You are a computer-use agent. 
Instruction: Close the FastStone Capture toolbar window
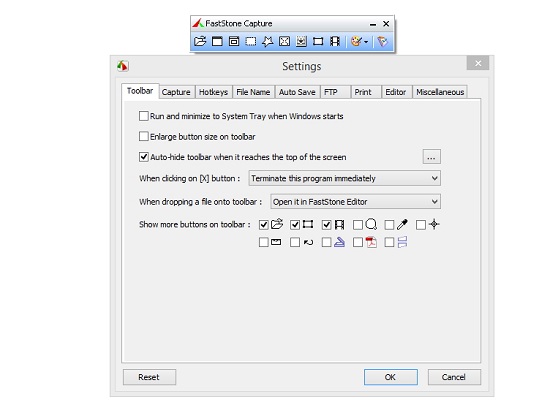pos(386,24)
